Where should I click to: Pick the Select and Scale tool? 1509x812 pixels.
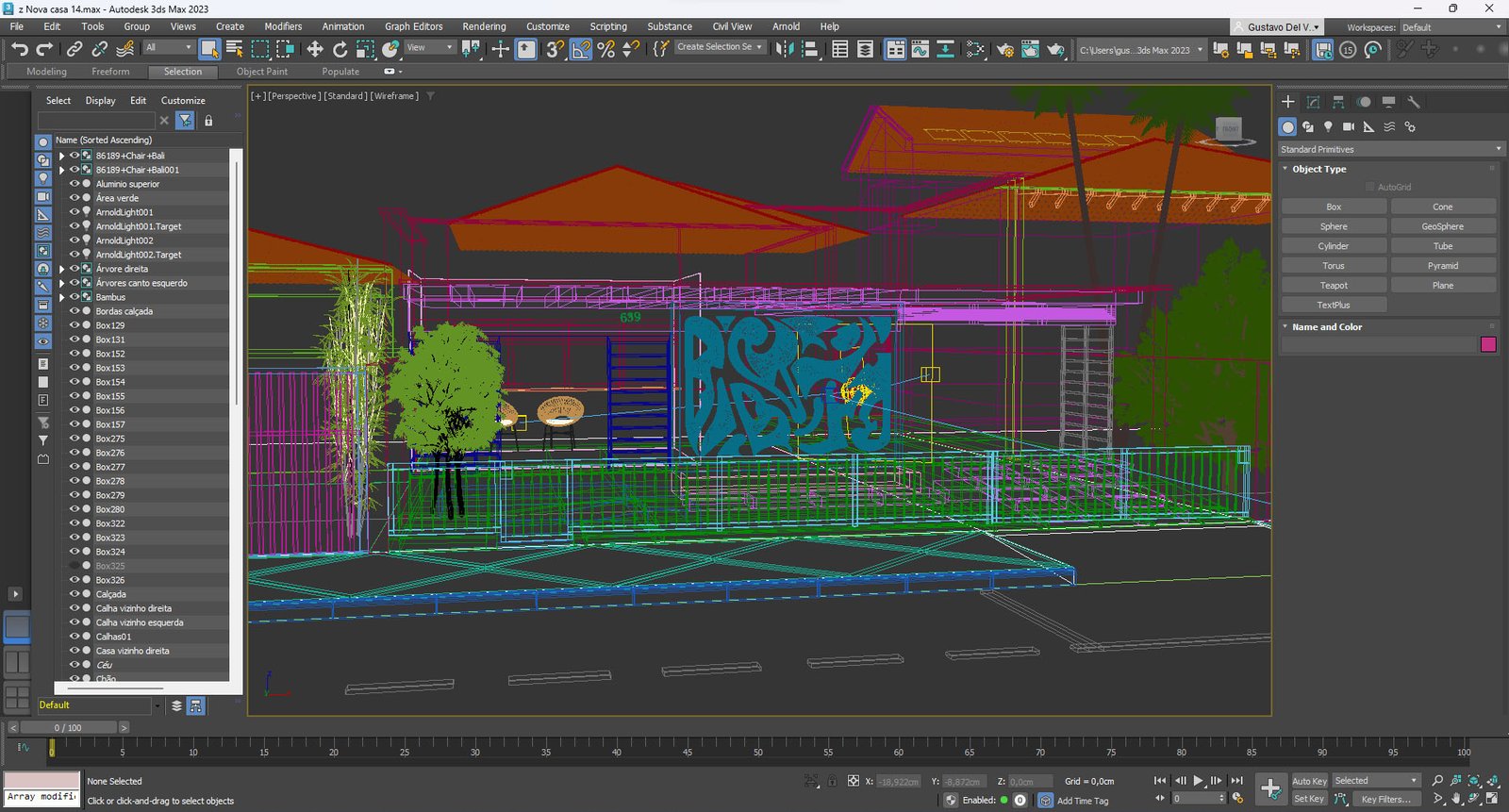(365, 49)
